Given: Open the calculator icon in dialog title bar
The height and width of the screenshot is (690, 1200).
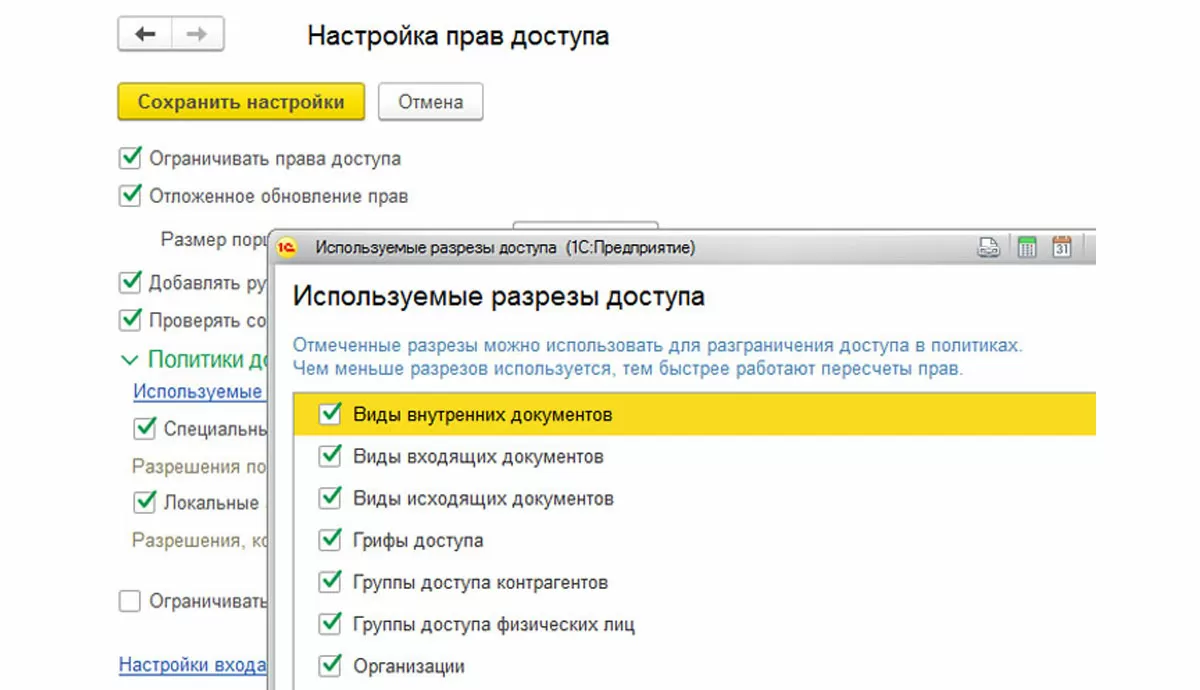Looking at the screenshot, I should (1026, 248).
